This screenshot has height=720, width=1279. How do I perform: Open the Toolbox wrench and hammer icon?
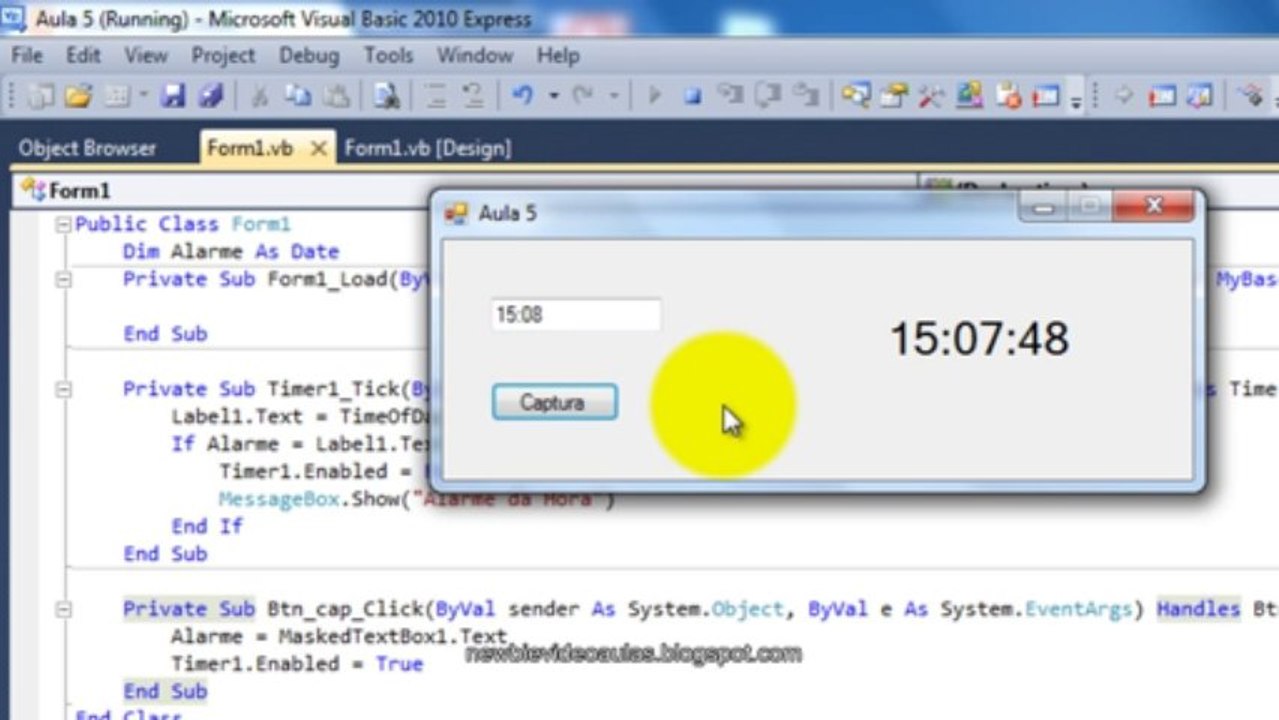pyautogui.click(x=931, y=96)
